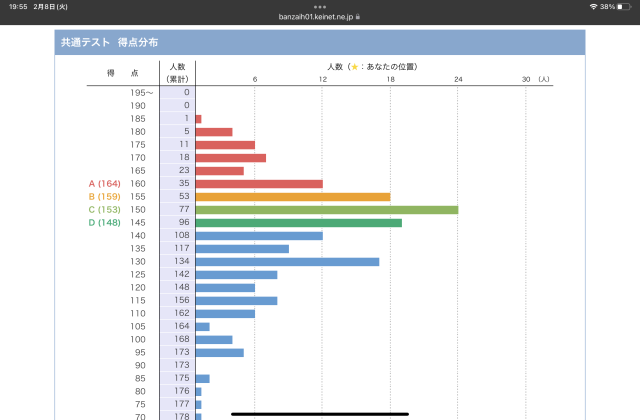Click the D (148) grade label
This screenshot has width=640, height=420.
104,222
